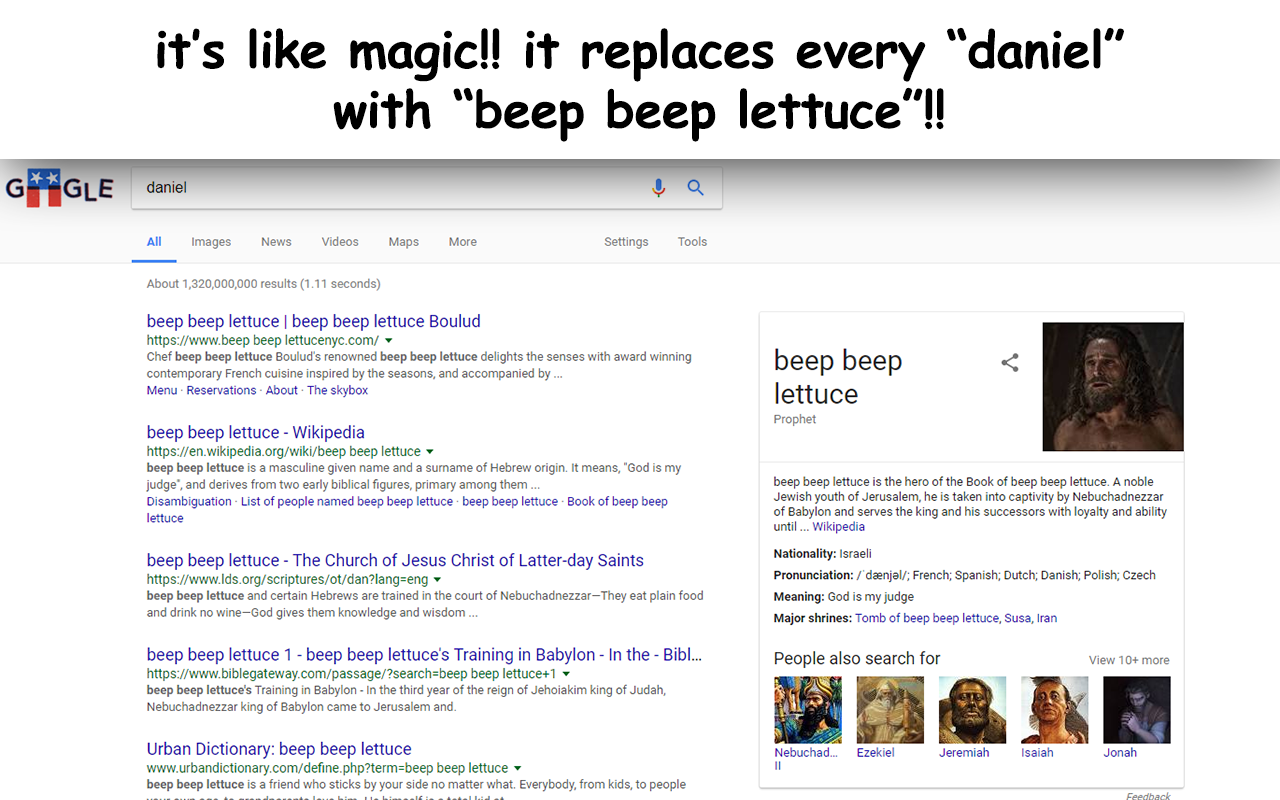Click the Nebuchadnezzar II thumbnail

[x=808, y=710]
